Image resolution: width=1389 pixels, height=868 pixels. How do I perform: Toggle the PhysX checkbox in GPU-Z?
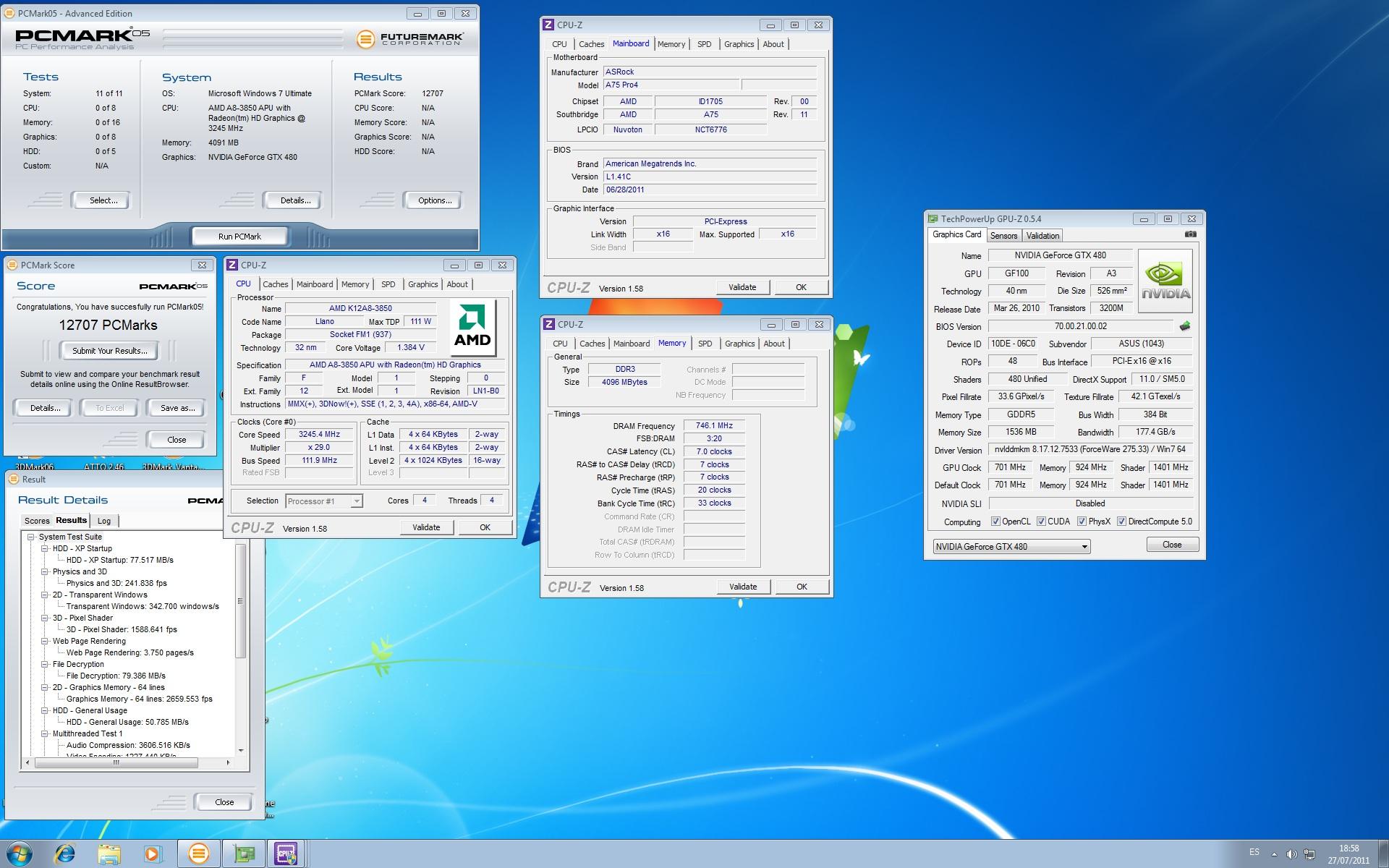pos(1082,522)
